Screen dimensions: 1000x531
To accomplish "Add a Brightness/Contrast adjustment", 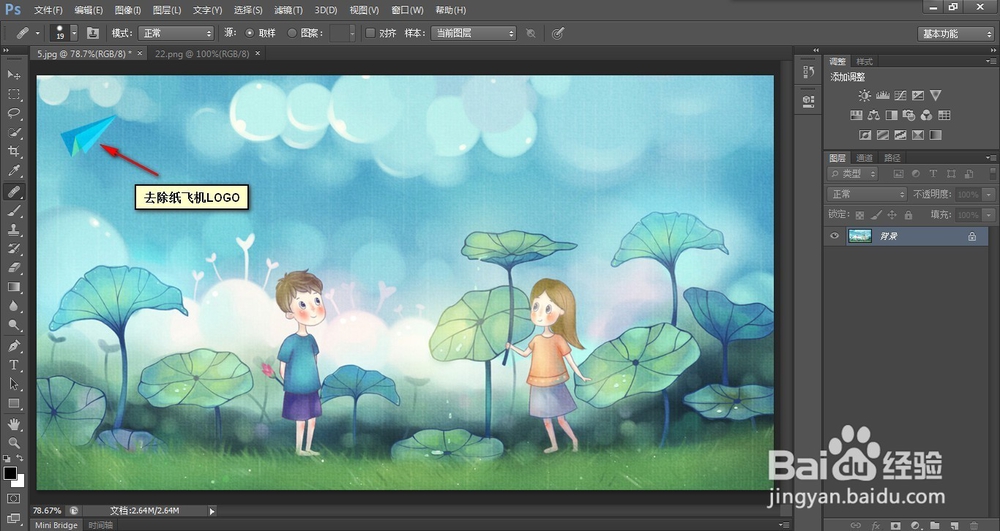I will 864,96.
